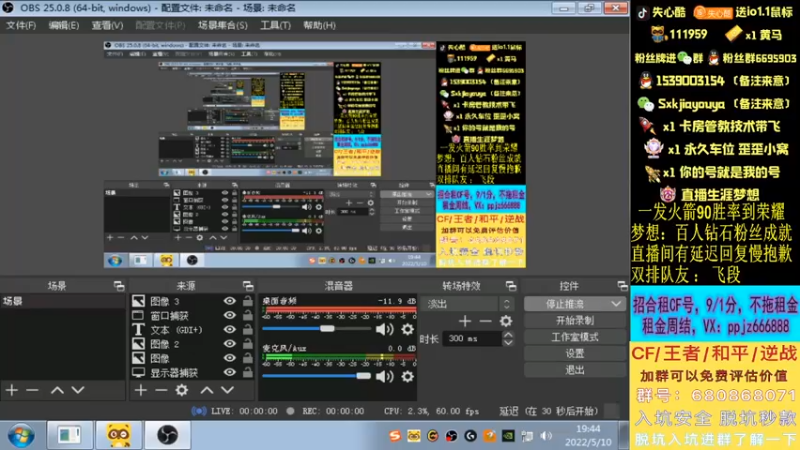800x450 pixels.
Task: Open the 帮助(H) menu
Action: [x=319, y=26]
